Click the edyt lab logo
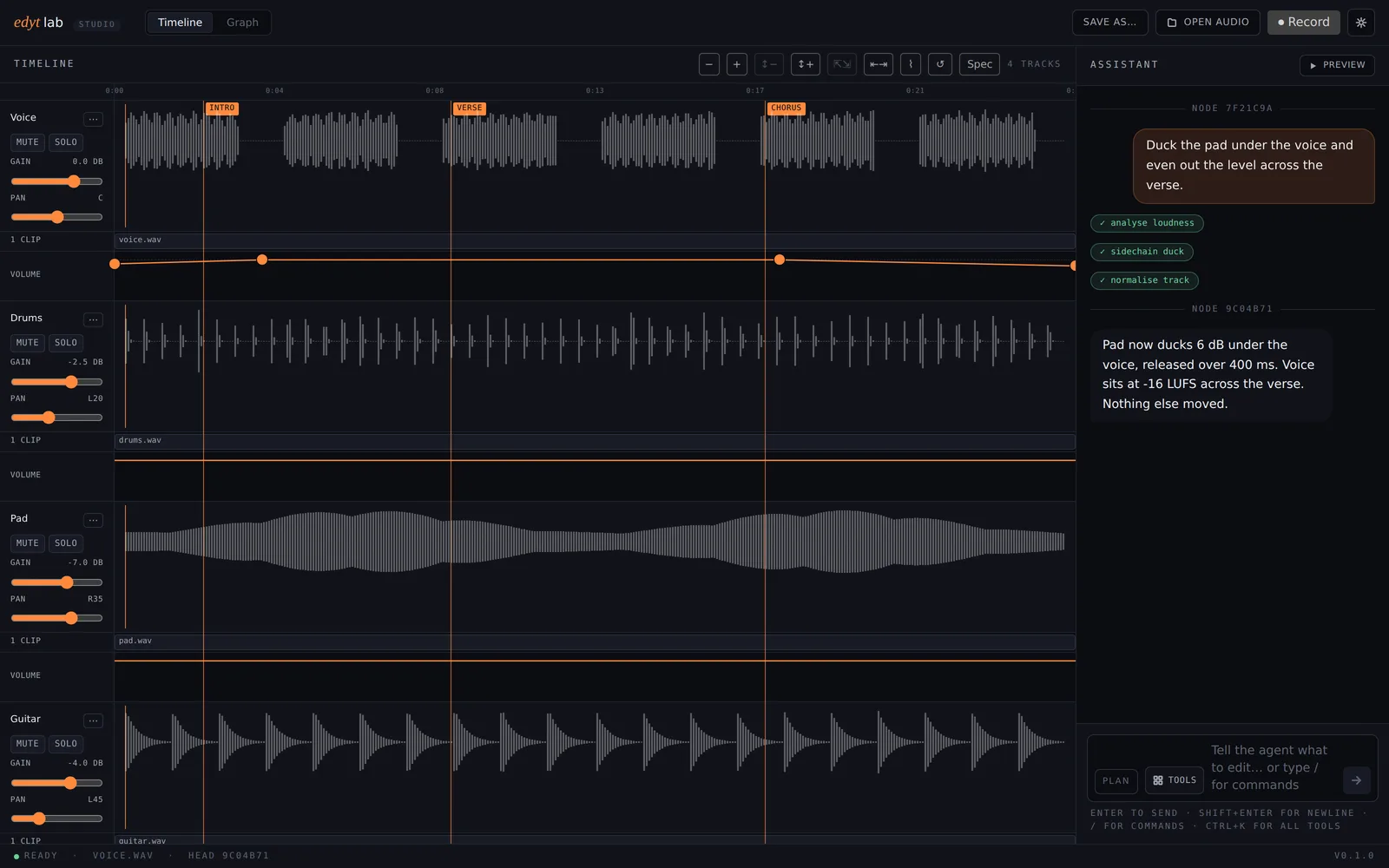Viewport: 1389px width, 868px height. pos(38,23)
